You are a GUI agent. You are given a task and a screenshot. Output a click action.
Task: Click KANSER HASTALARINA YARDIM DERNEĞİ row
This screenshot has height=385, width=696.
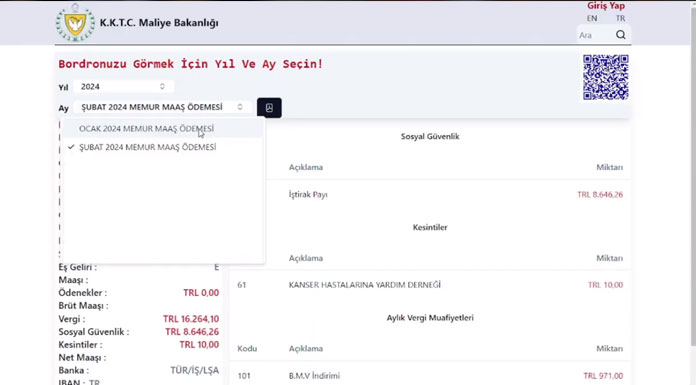(430, 285)
